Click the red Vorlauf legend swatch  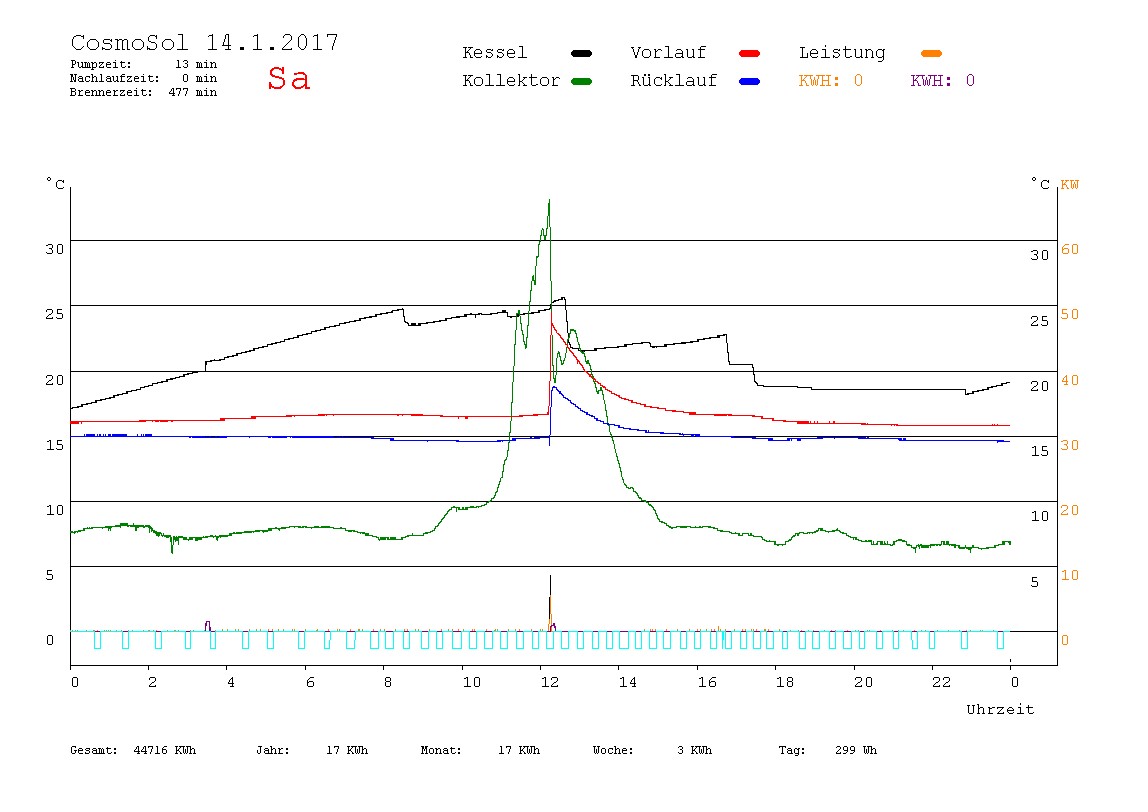click(750, 53)
